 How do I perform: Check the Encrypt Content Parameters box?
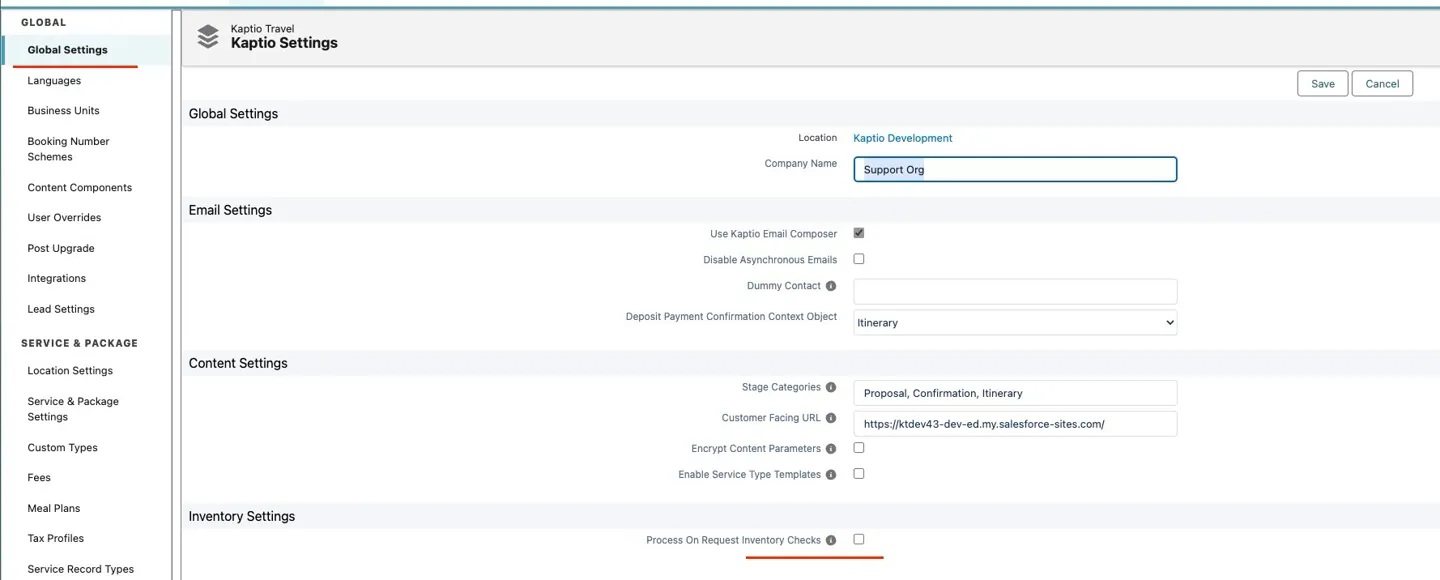858,448
